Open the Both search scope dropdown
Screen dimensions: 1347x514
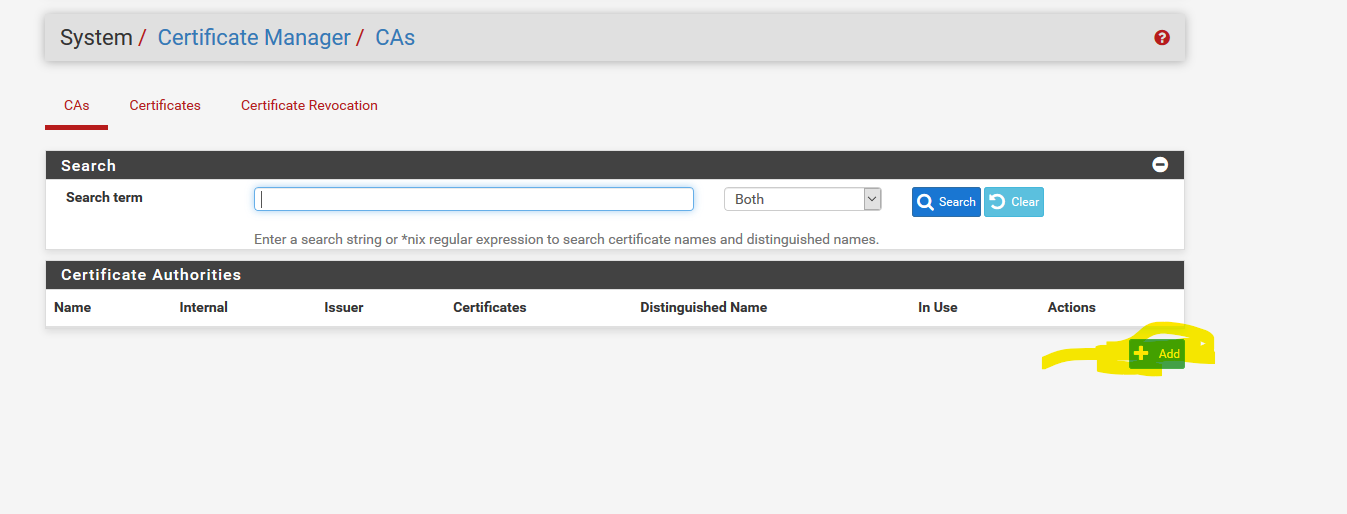click(x=802, y=199)
